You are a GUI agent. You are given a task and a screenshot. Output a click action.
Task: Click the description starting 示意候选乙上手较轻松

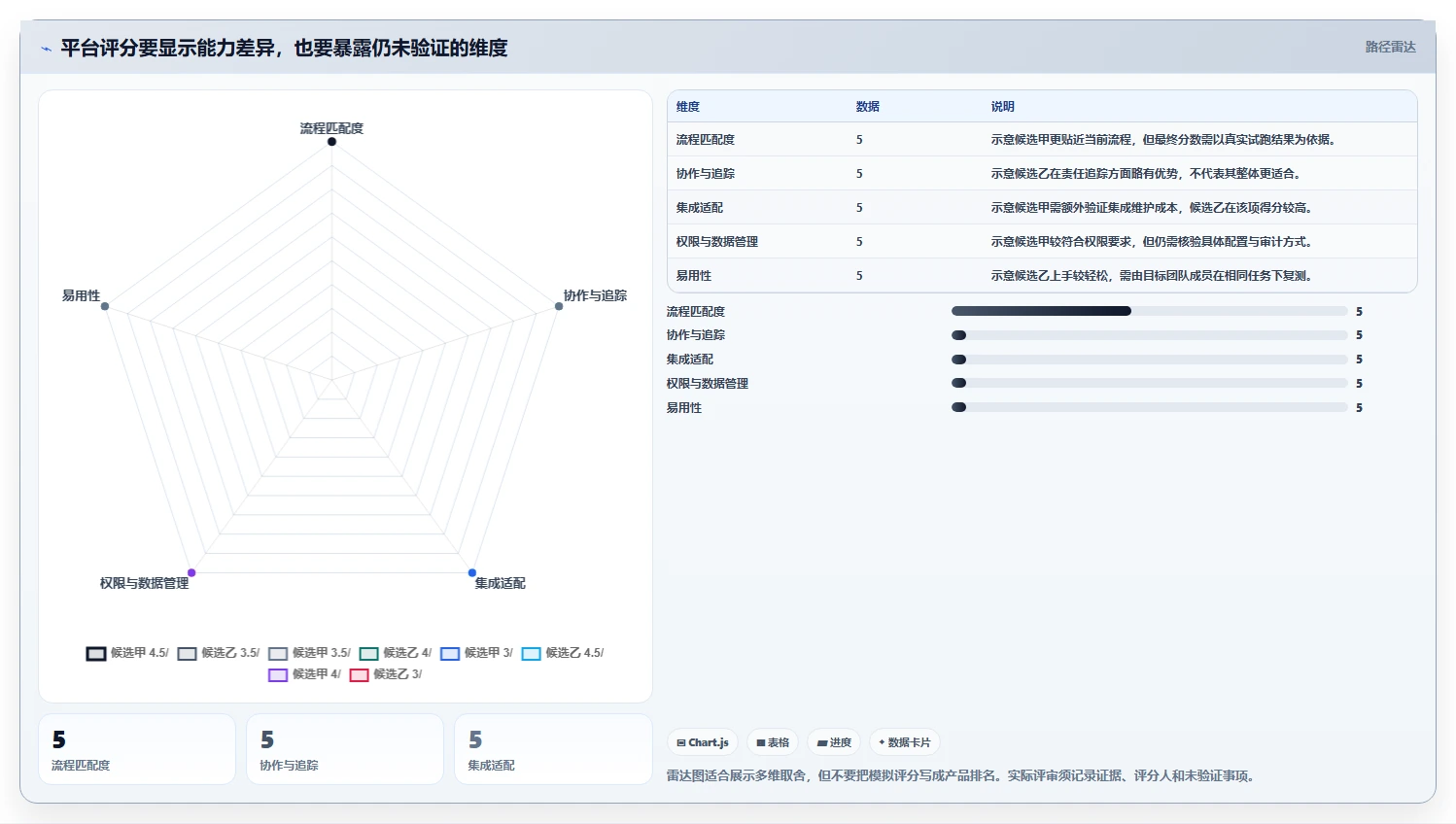coord(1154,276)
